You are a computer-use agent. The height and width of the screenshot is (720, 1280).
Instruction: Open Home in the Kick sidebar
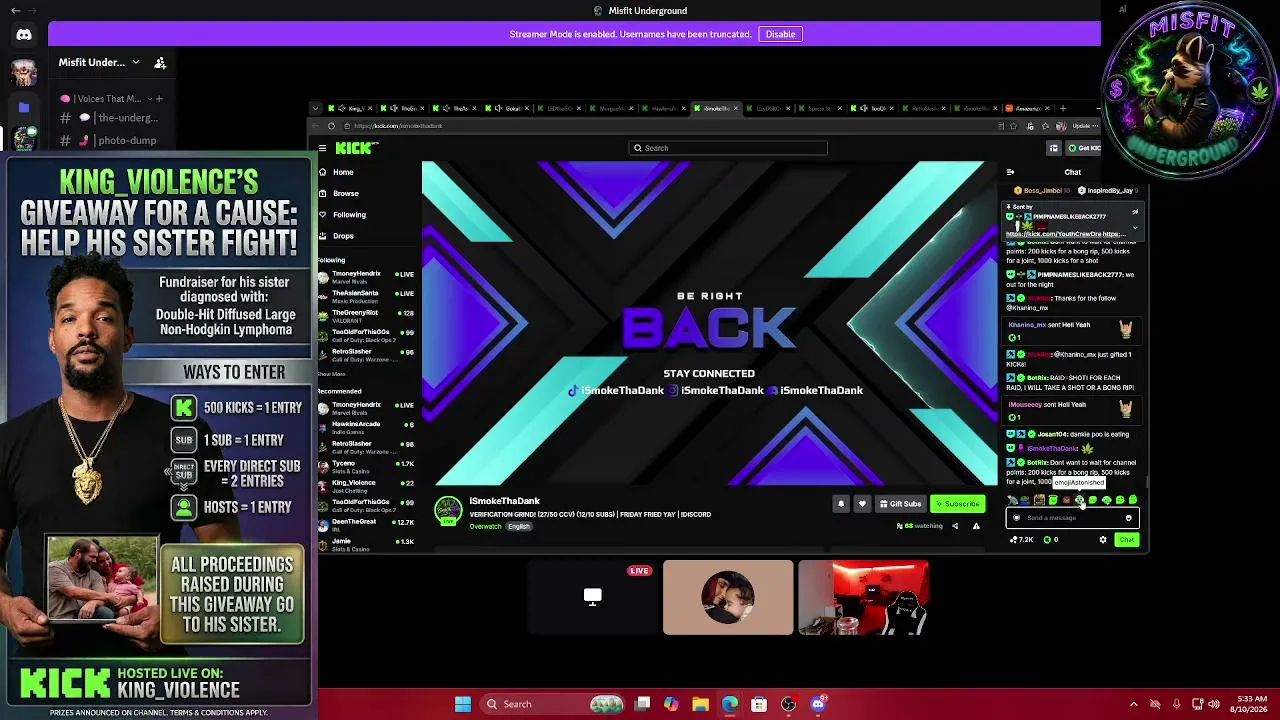tap(343, 172)
